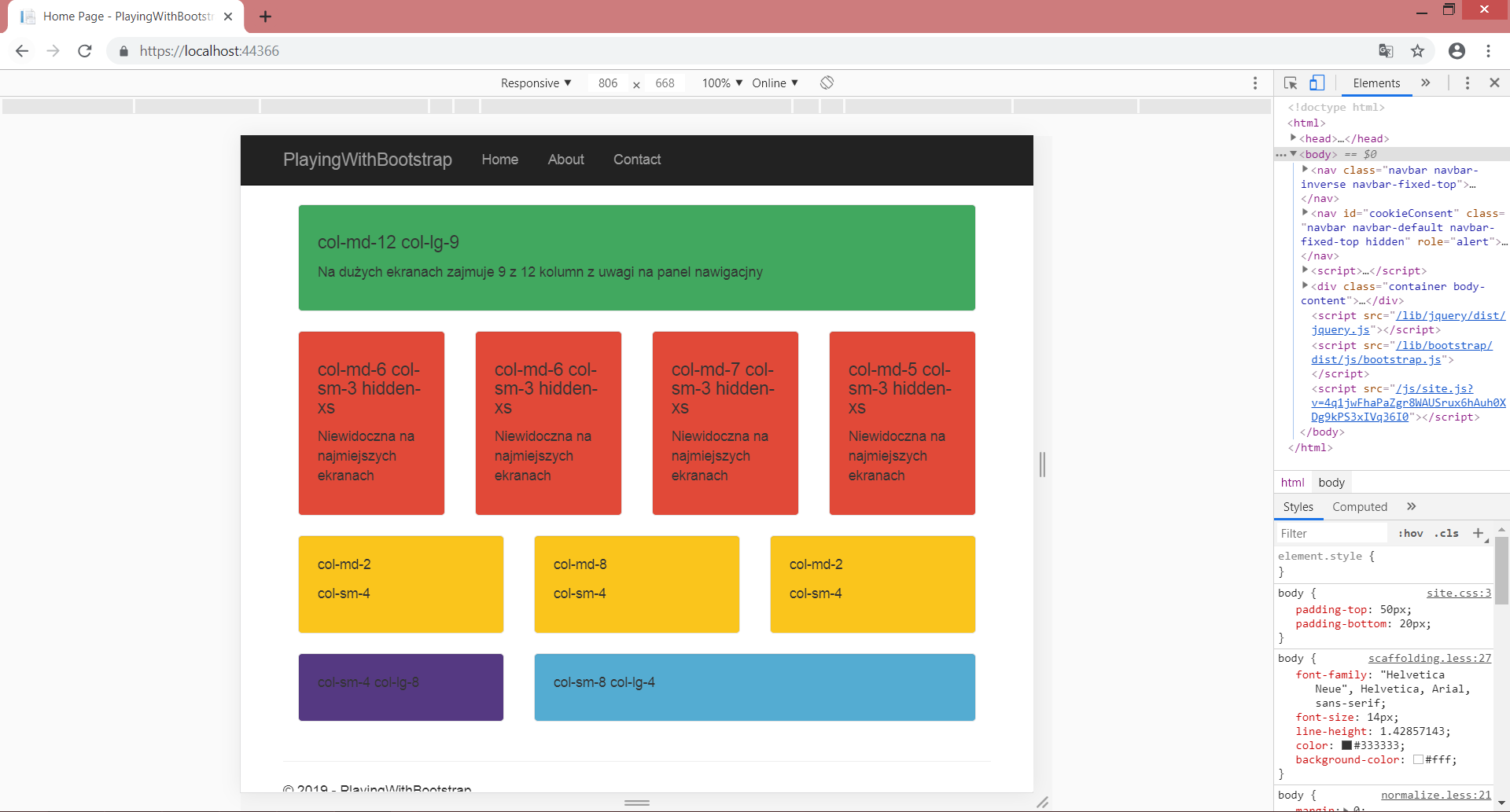Select body breadcrumb
This screenshot has width=1510, height=812.
1331,483
